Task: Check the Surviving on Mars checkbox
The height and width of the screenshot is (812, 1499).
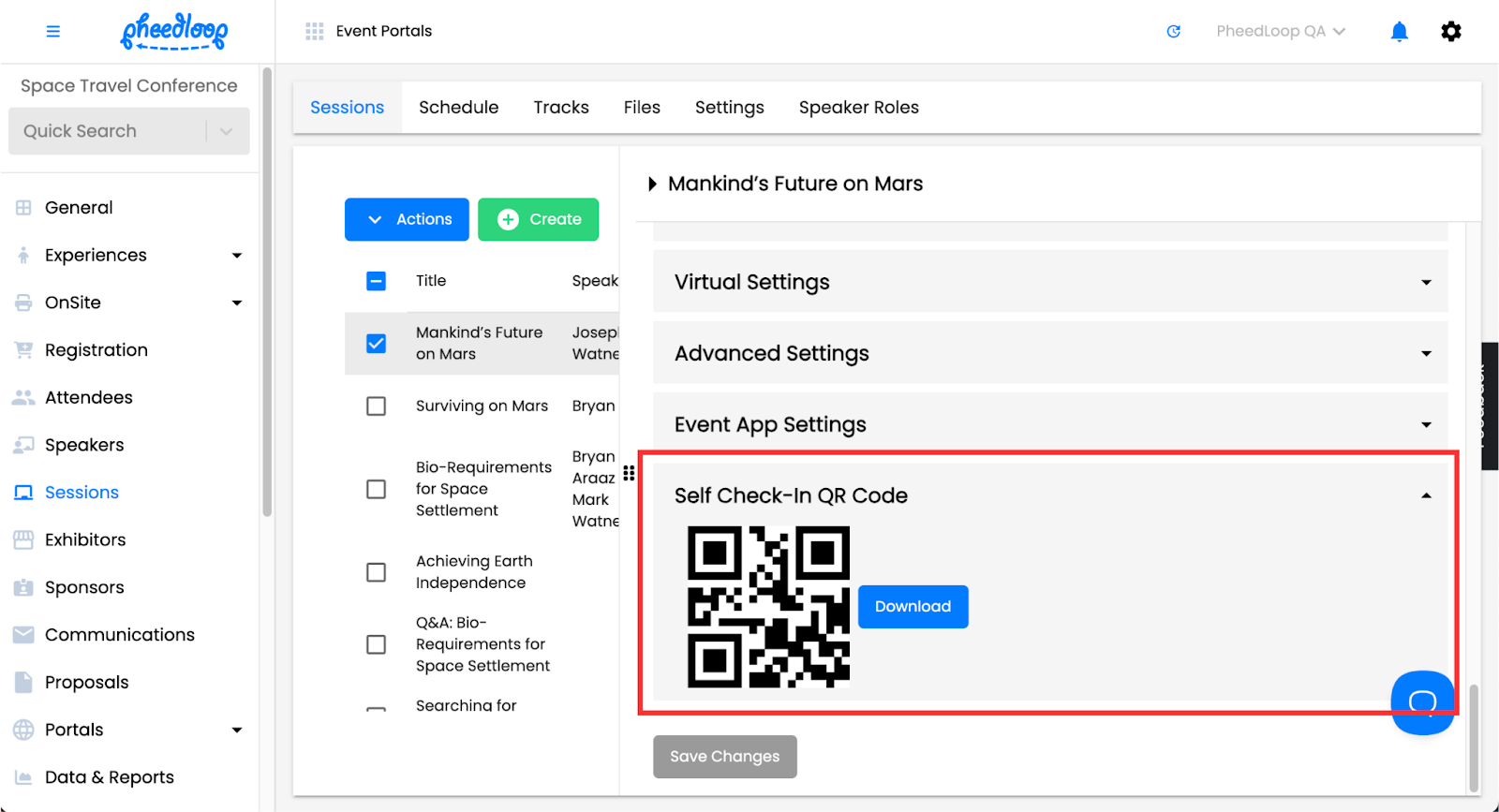Action: (x=376, y=406)
